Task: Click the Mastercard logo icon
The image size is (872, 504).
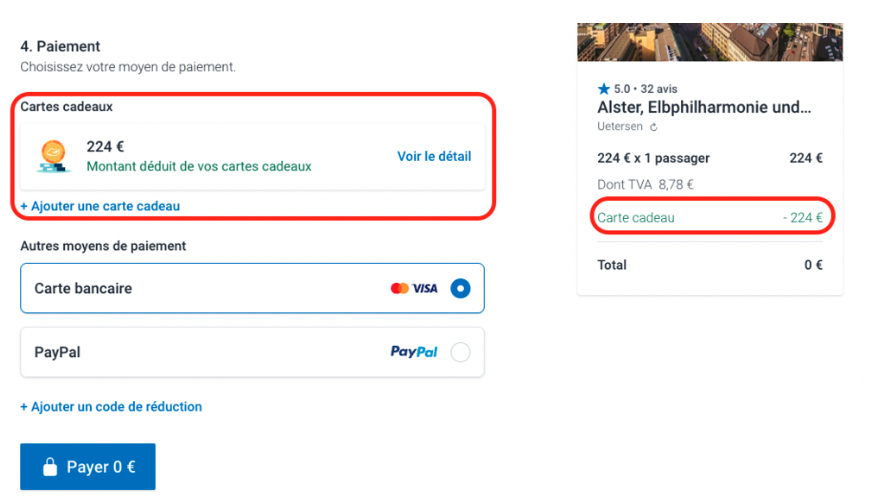Action: 399,288
